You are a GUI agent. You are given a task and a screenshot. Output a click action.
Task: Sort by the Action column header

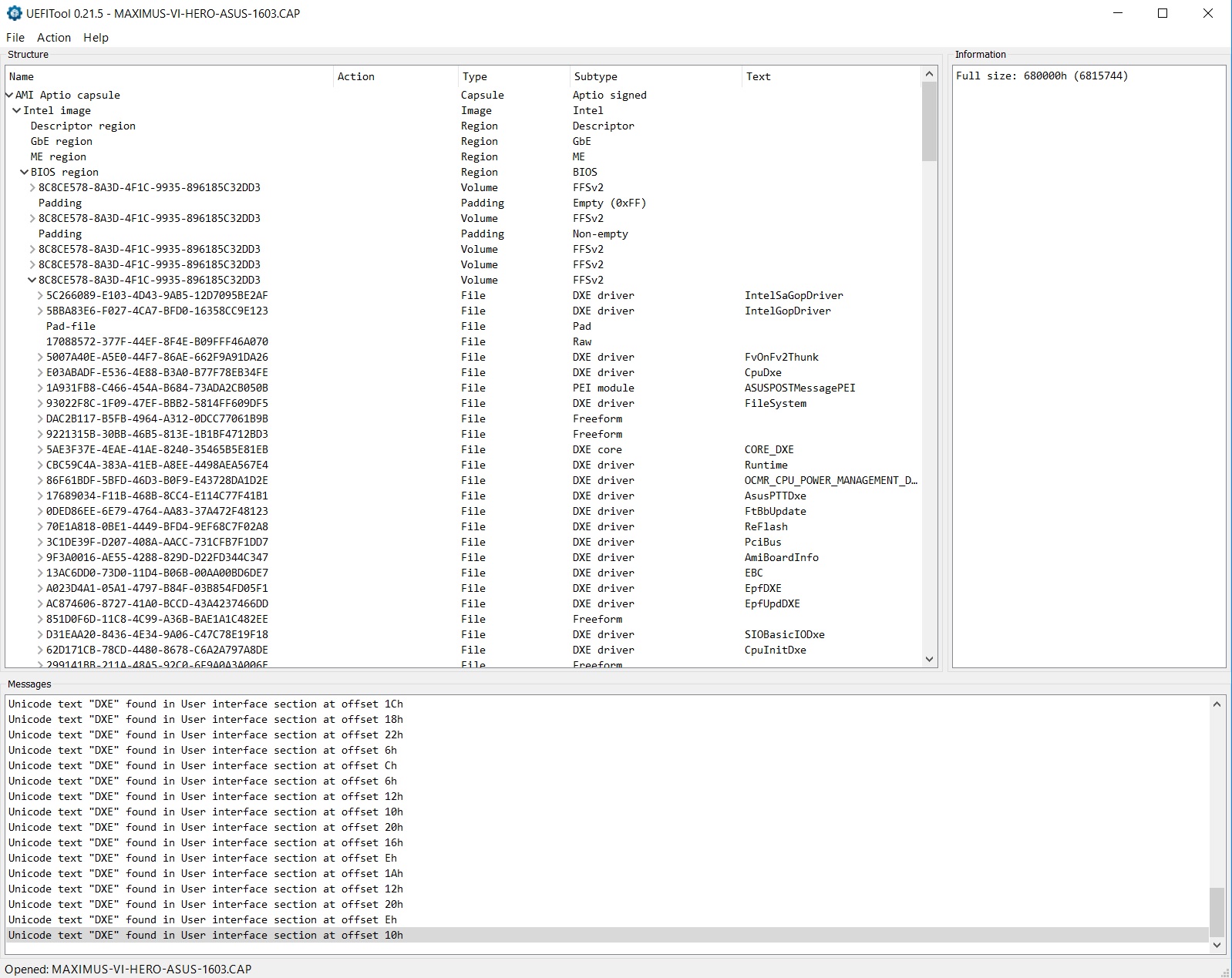tap(396, 76)
